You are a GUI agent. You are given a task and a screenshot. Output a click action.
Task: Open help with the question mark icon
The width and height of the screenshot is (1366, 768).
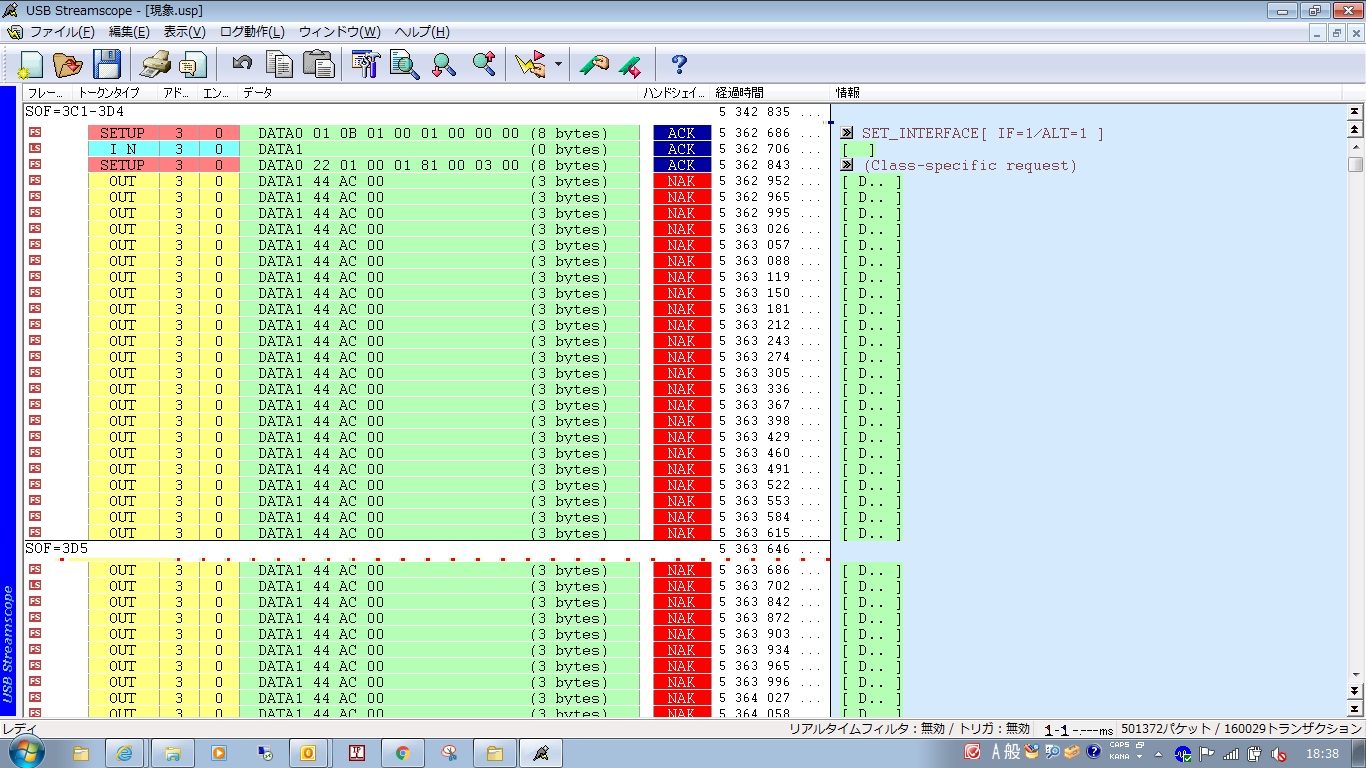coord(679,65)
